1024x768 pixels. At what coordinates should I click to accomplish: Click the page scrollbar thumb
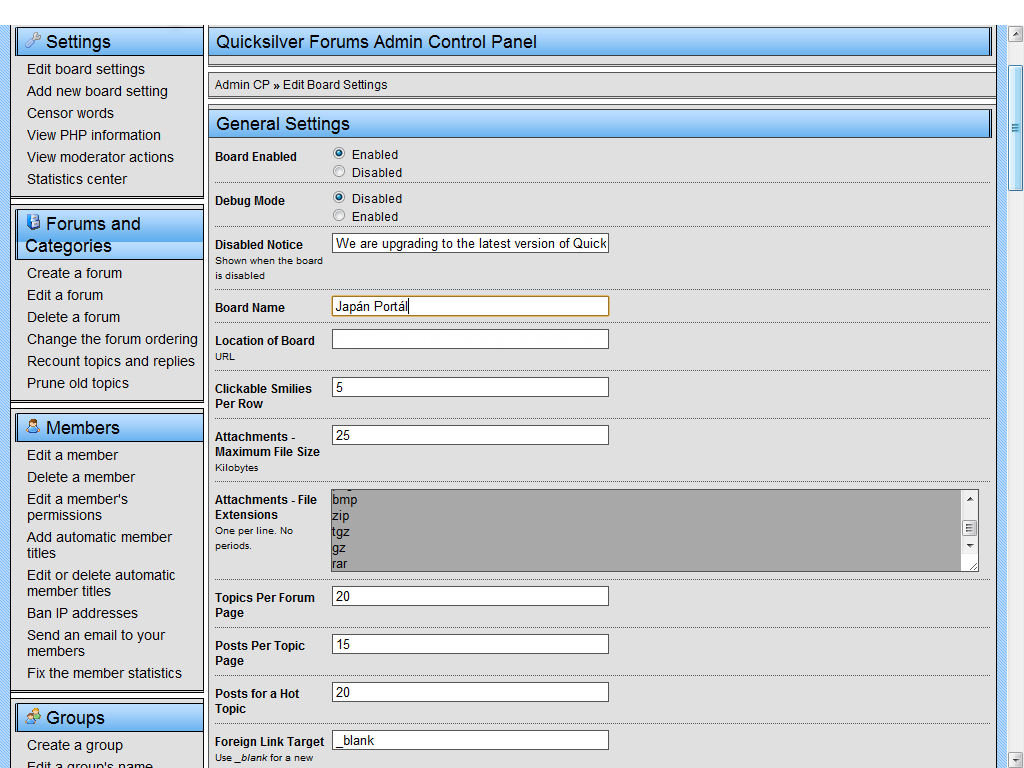coord(1016,128)
